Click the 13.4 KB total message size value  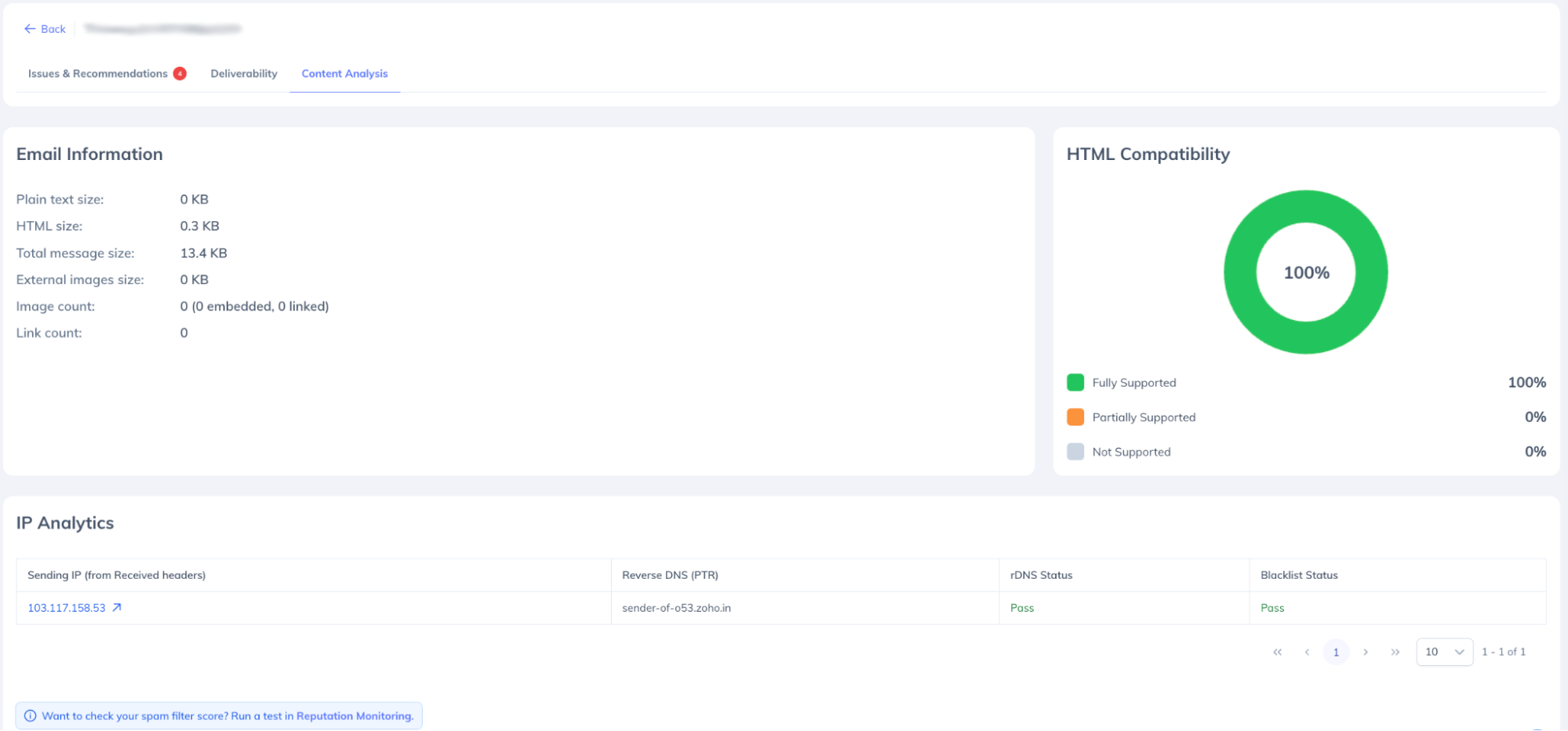[x=204, y=253]
